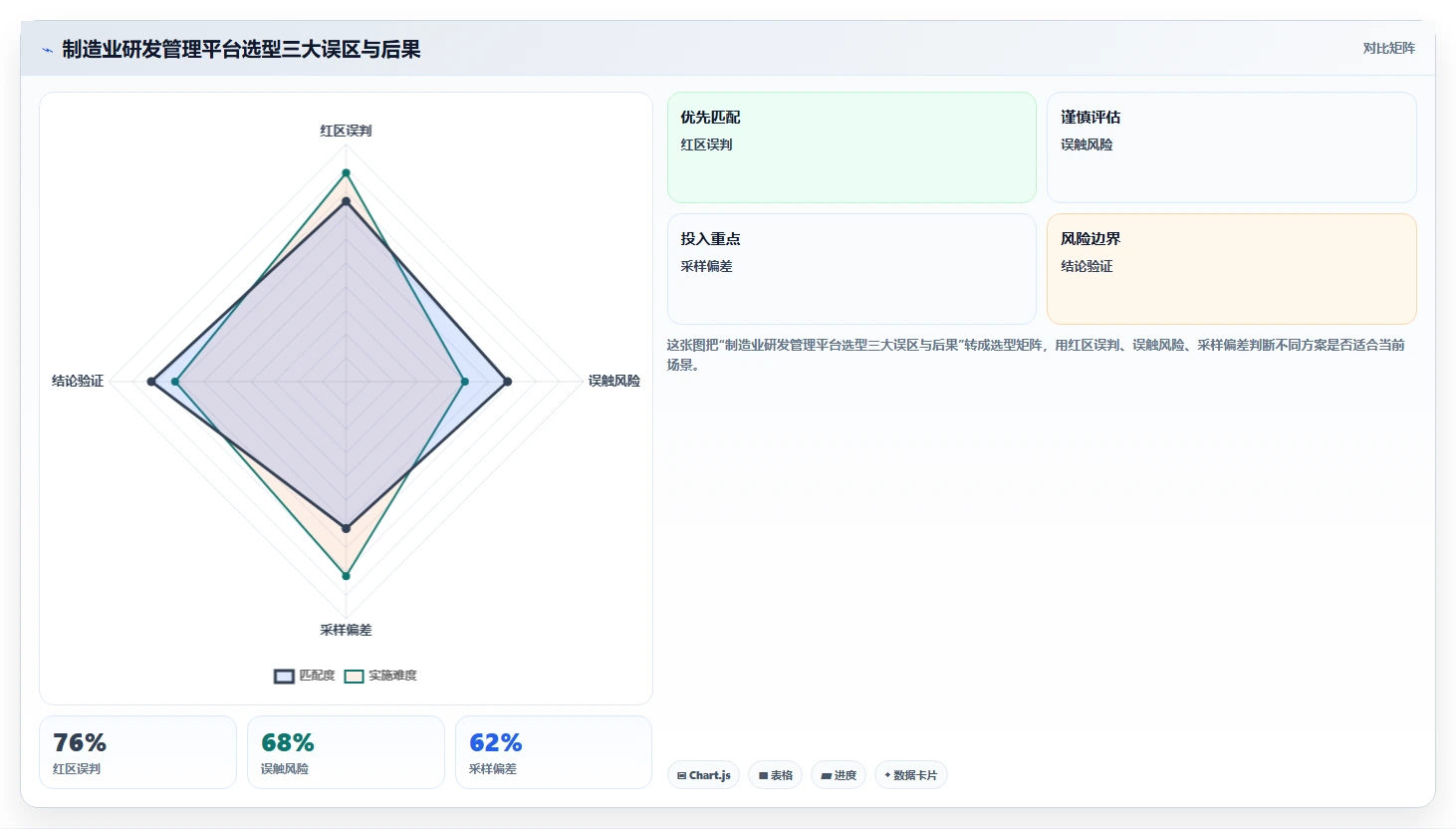Click the 进度 tag
Viewport: 1456px width, 829px height.
click(839, 775)
